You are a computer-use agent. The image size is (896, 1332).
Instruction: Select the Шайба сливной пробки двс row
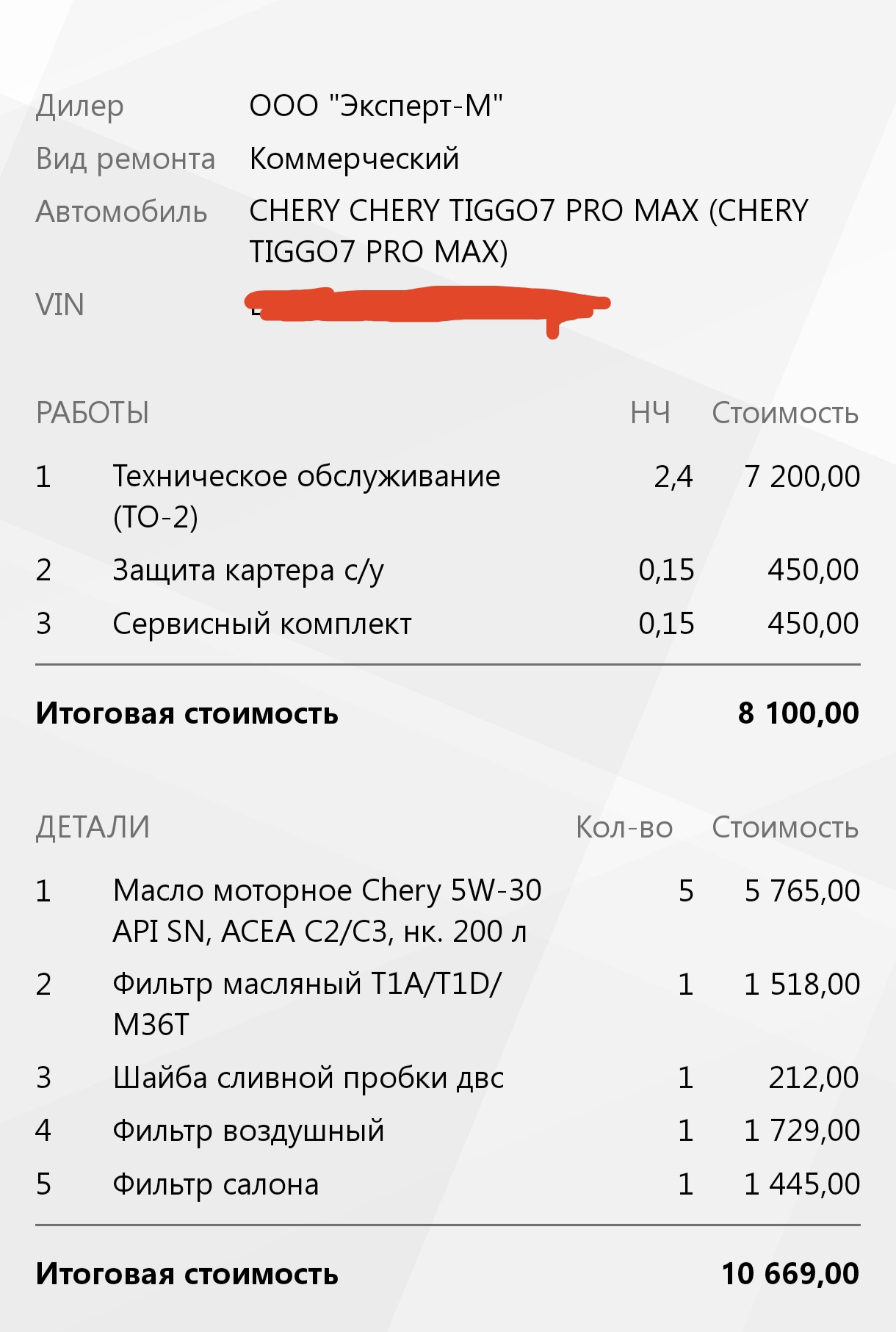coord(308,1078)
